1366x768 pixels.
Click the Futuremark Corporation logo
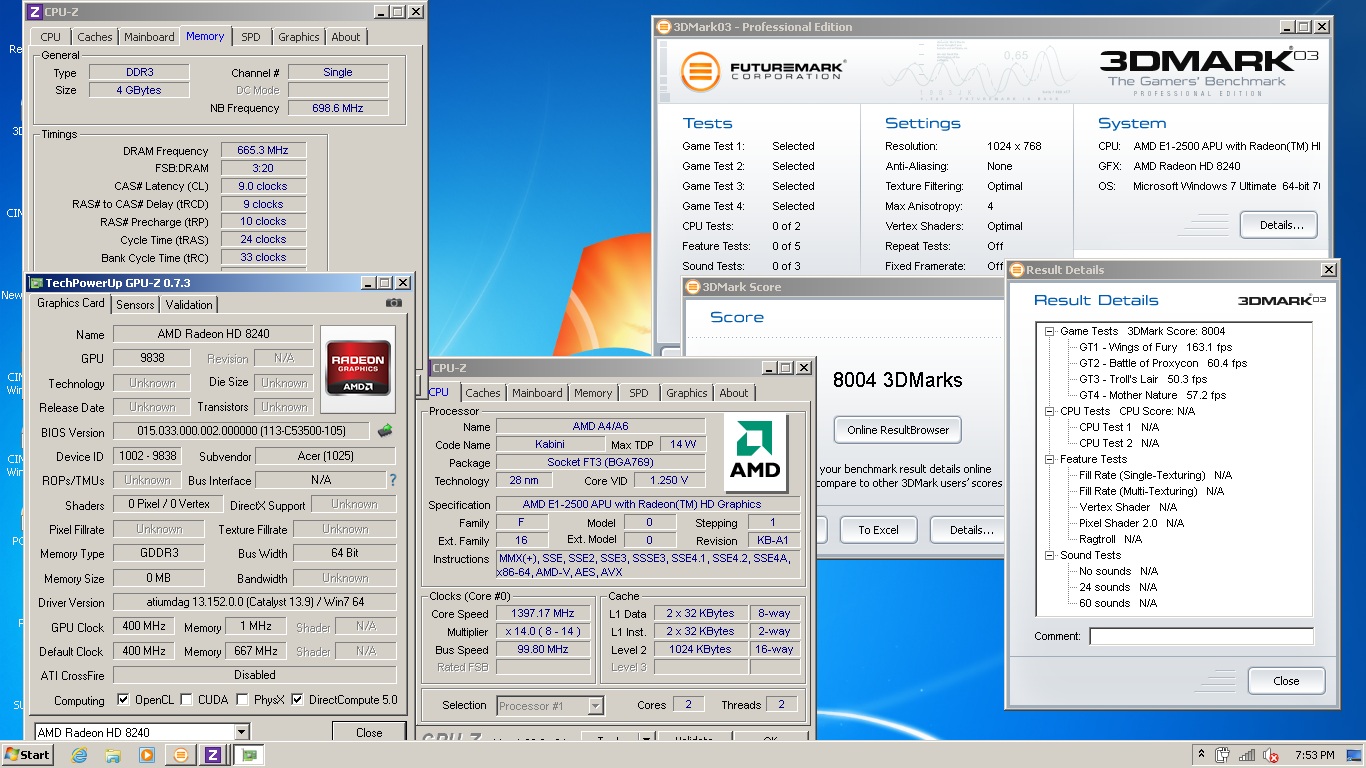pos(762,71)
